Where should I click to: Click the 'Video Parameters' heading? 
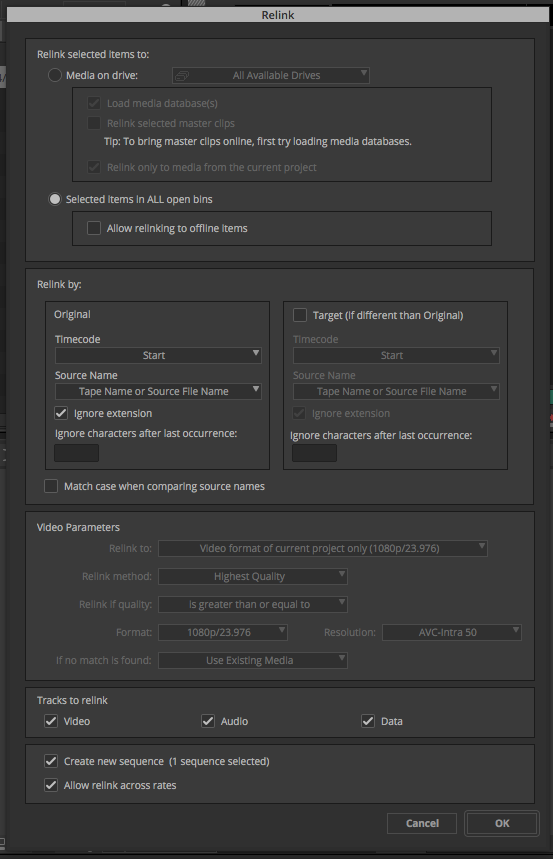[78, 527]
